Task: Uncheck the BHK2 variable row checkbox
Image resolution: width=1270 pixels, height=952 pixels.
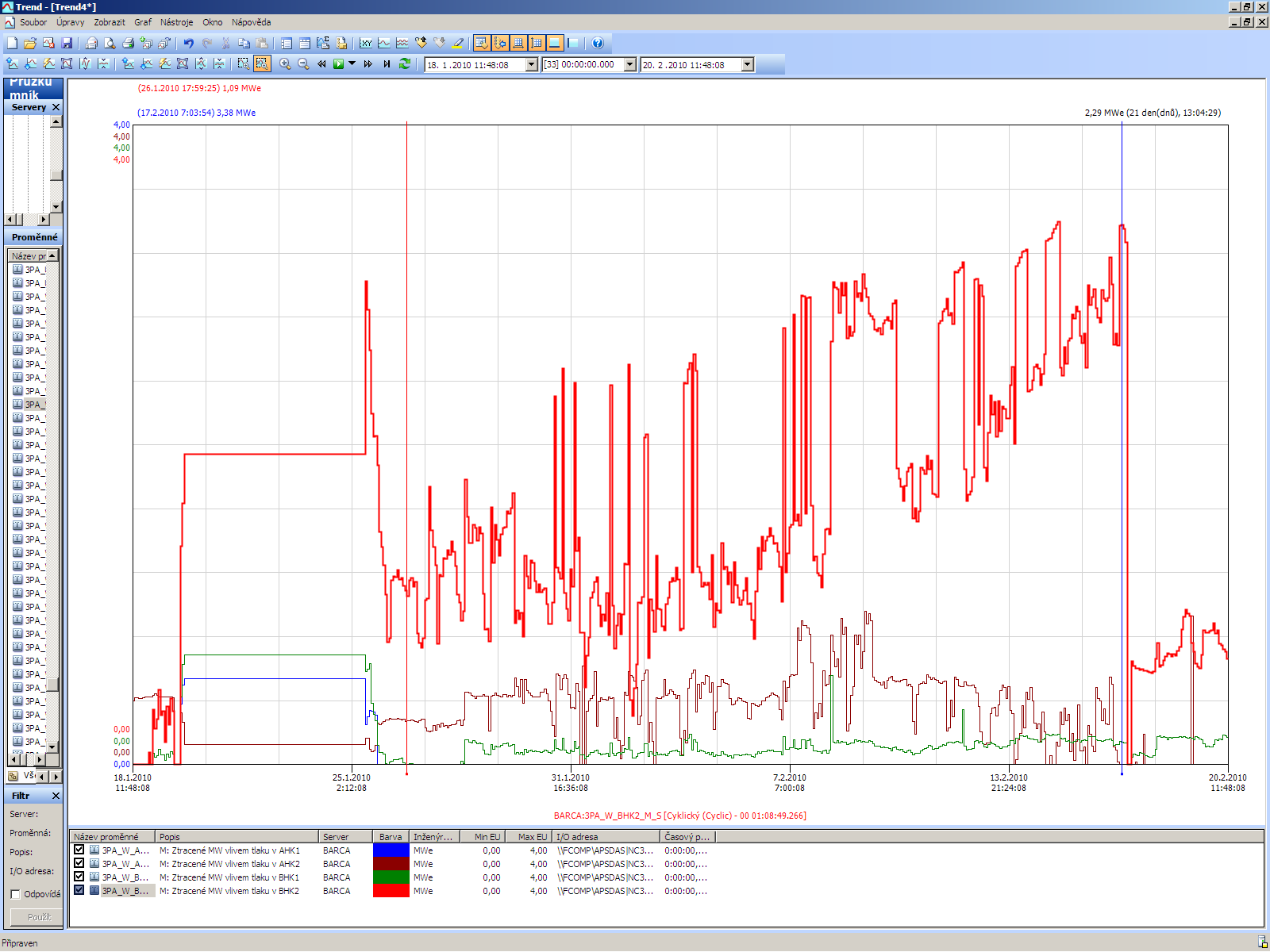Action: [x=79, y=890]
